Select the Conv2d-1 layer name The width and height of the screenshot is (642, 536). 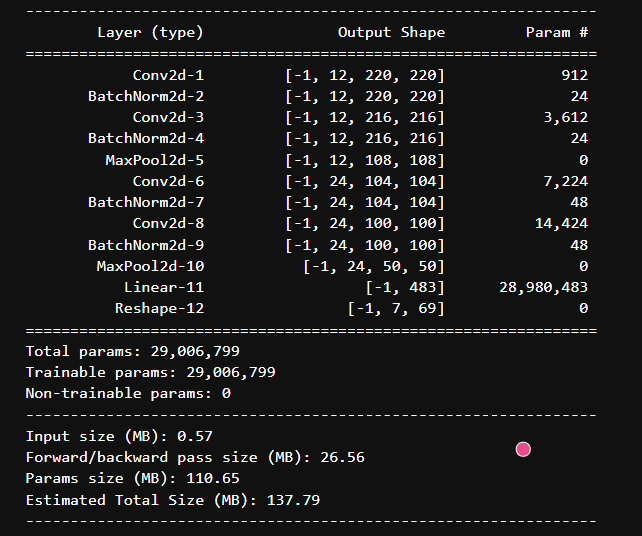168,75
